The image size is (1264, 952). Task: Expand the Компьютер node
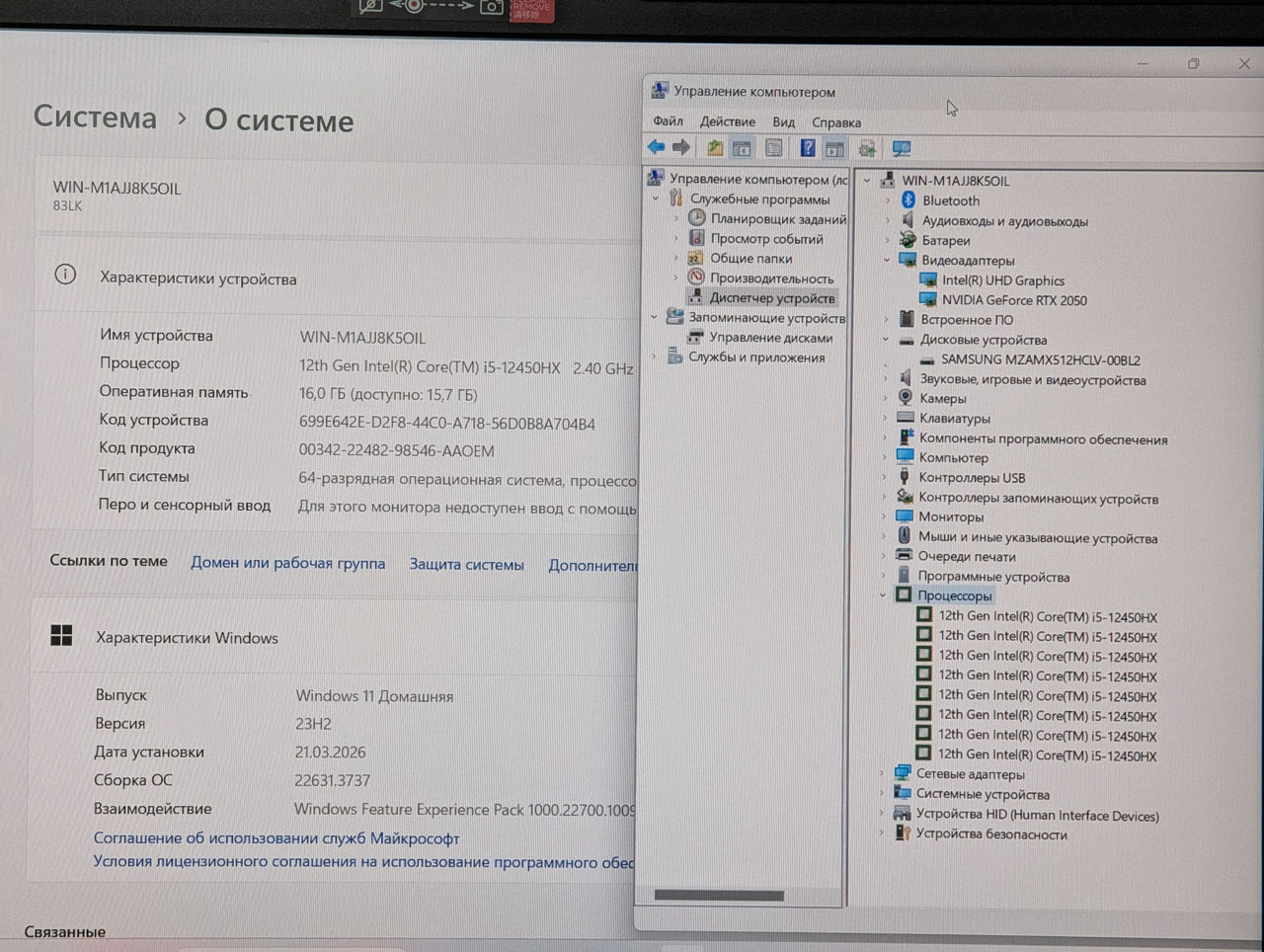[x=885, y=457]
